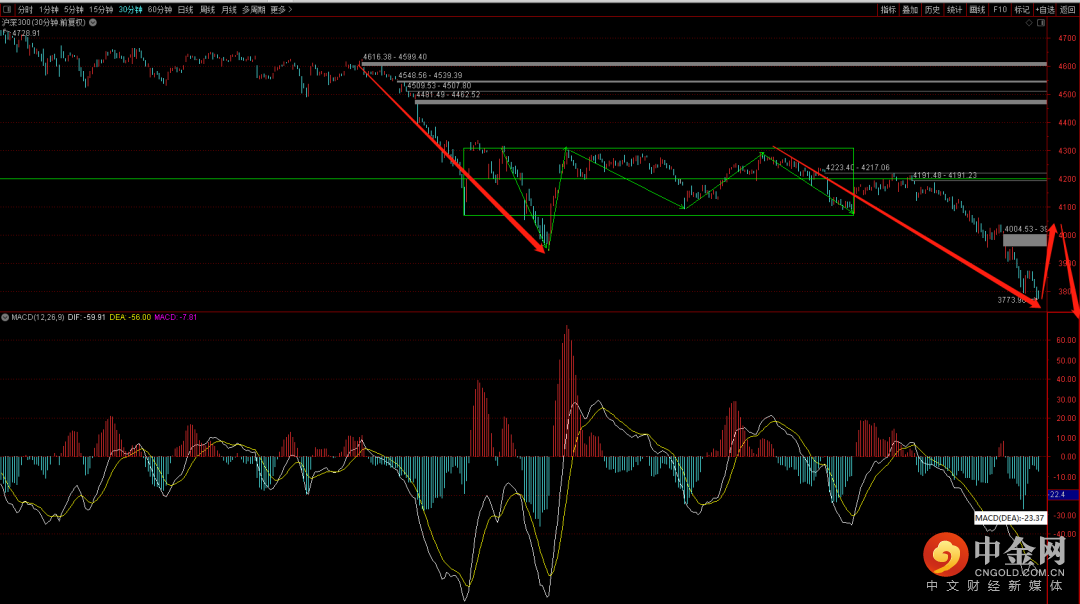Open the 多周期 multi-period view
This screenshot has width=1080, height=604.
pos(255,9)
